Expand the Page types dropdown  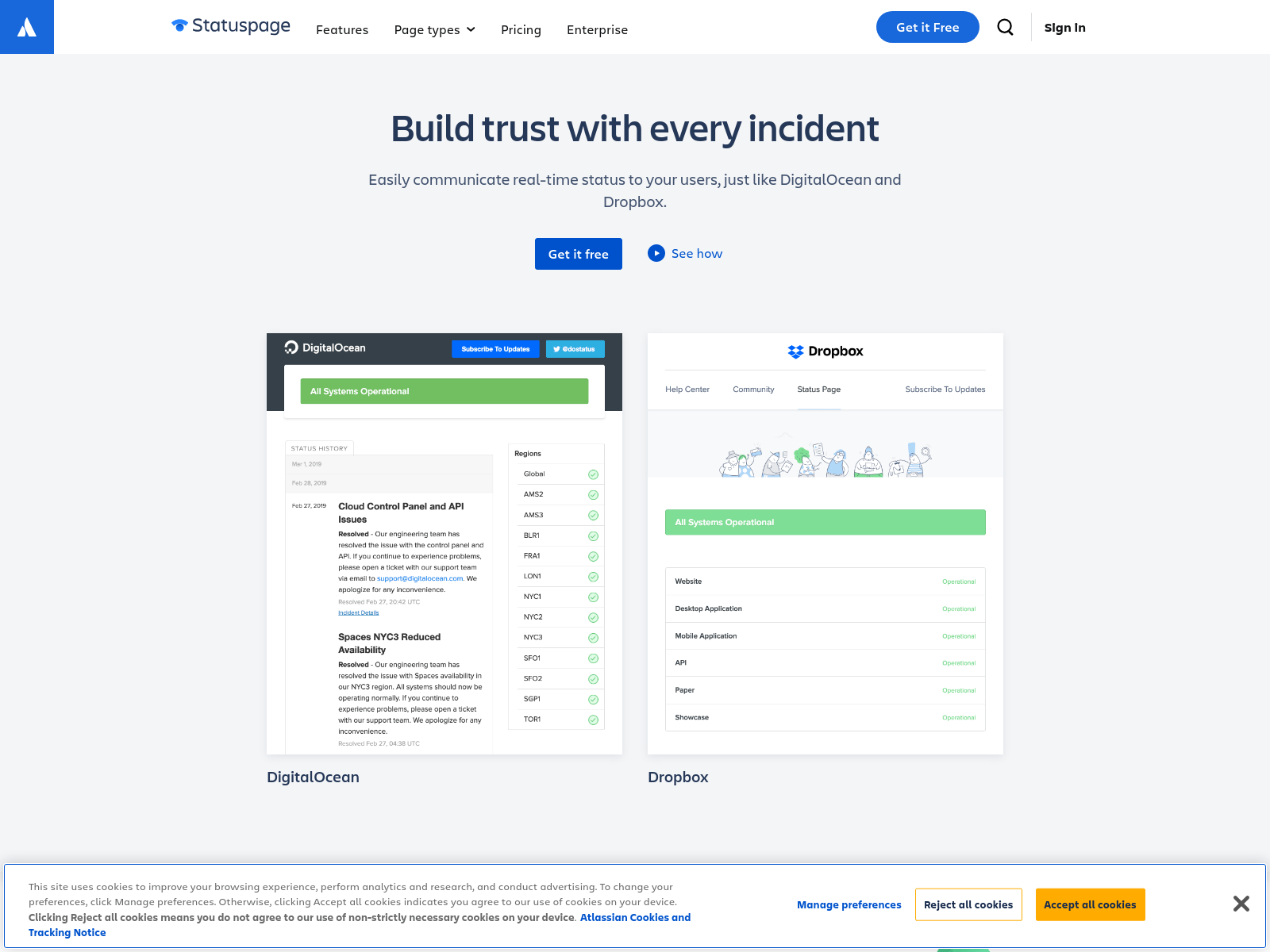pyautogui.click(x=434, y=29)
